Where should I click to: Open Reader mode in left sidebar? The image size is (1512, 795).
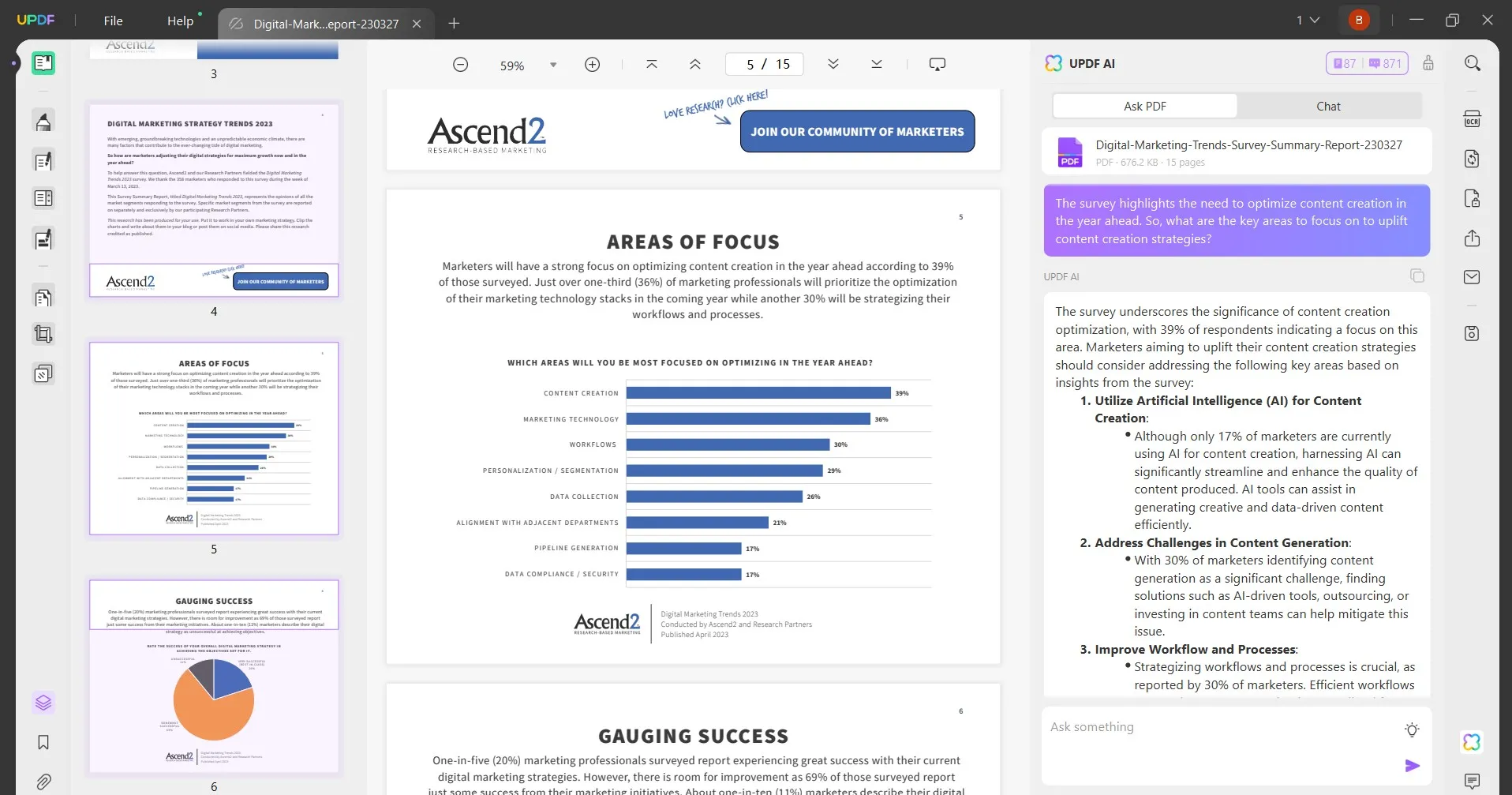(43, 63)
